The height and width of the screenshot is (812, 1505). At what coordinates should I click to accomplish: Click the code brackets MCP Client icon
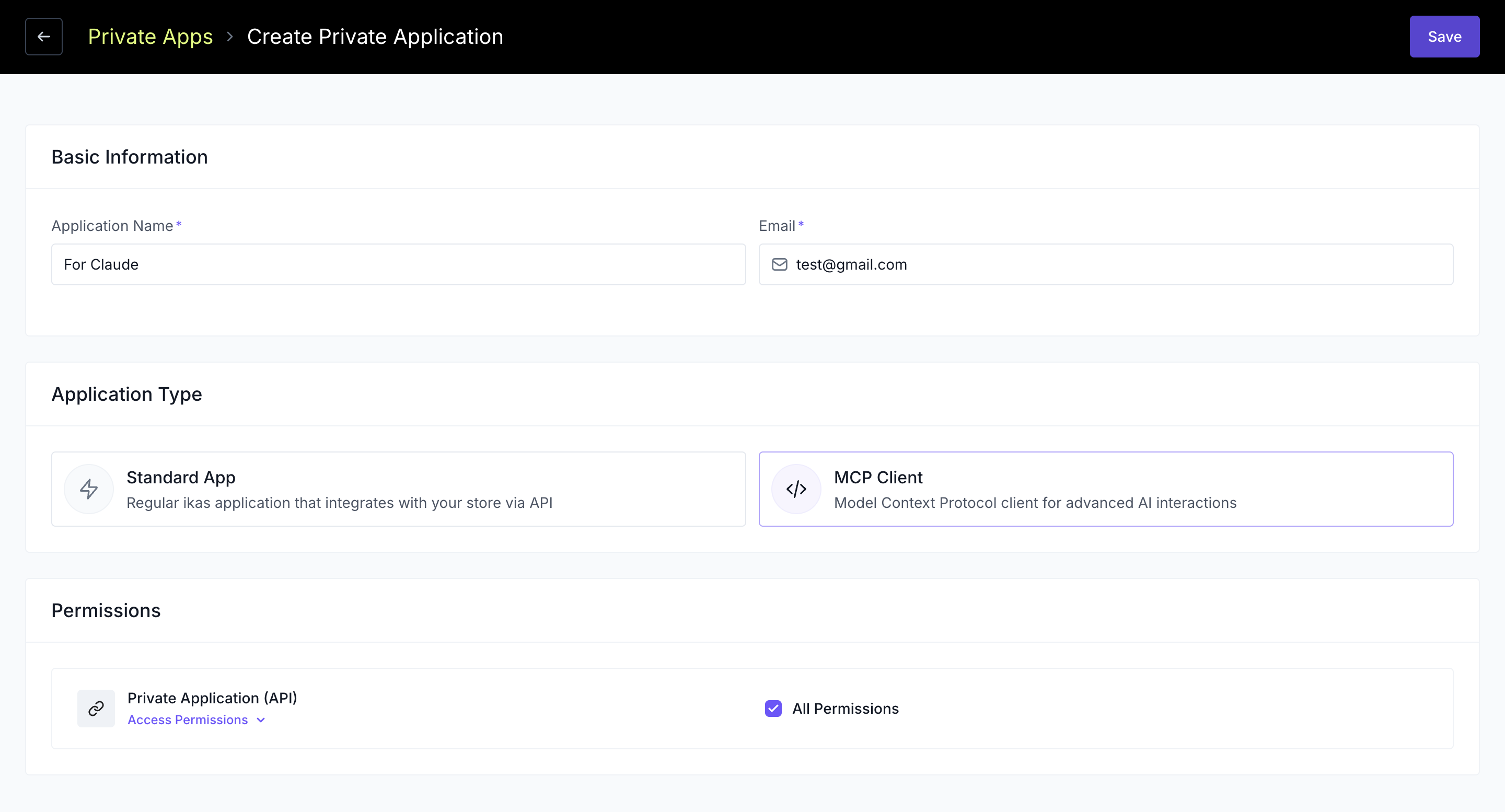[796, 489]
